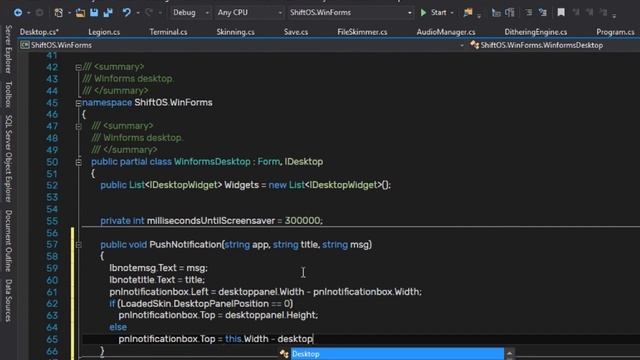640x360 pixels.
Task: Switch to the Desktop.cs* tab
Action: pos(39,32)
